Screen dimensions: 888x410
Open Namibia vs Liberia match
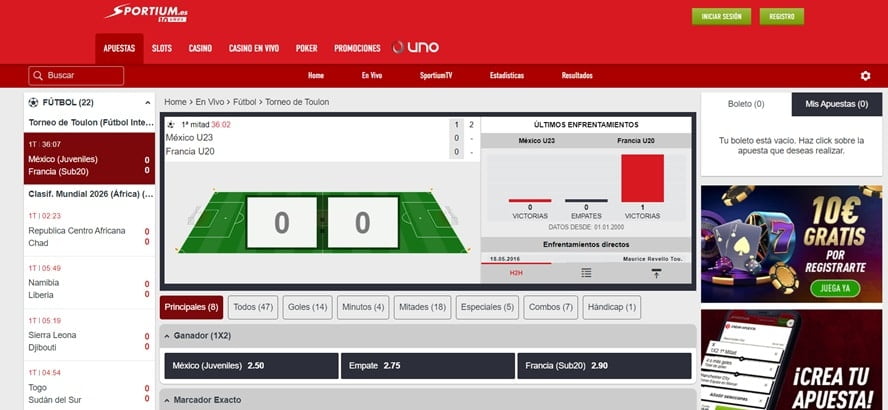click(89, 283)
